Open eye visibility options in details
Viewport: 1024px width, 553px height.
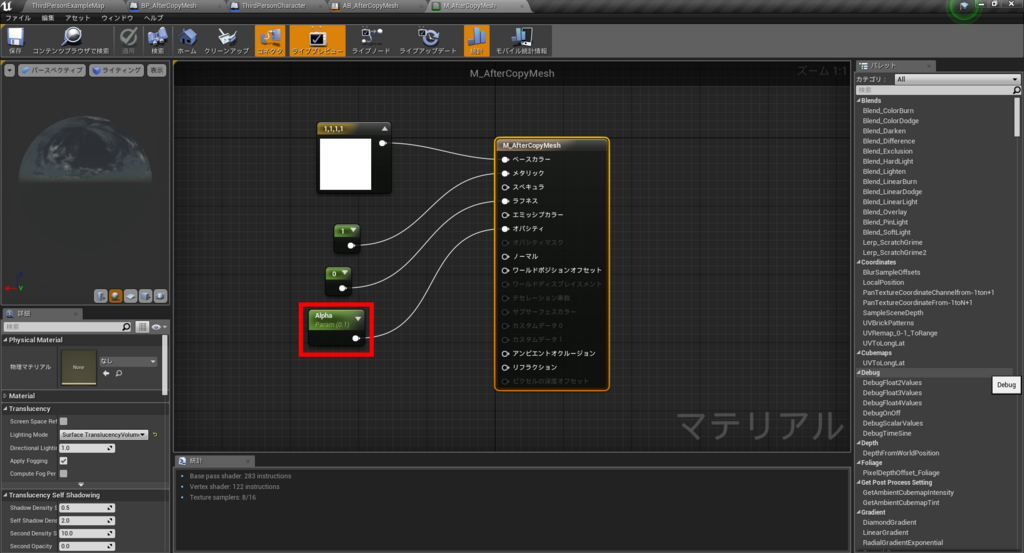click(x=159, y=326)
